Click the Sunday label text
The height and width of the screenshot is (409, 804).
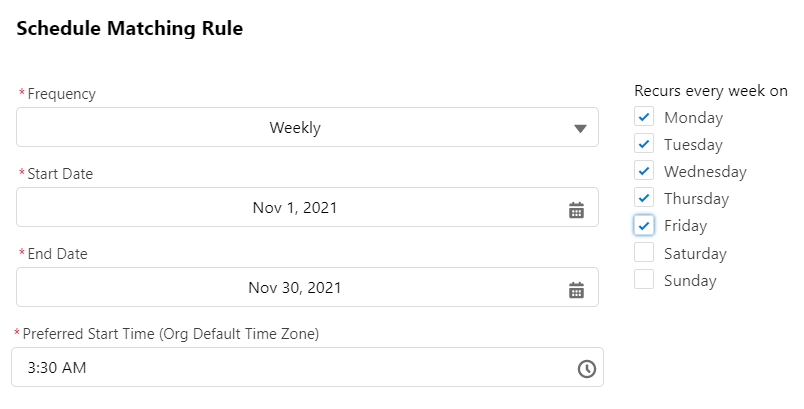click(690, 281)
